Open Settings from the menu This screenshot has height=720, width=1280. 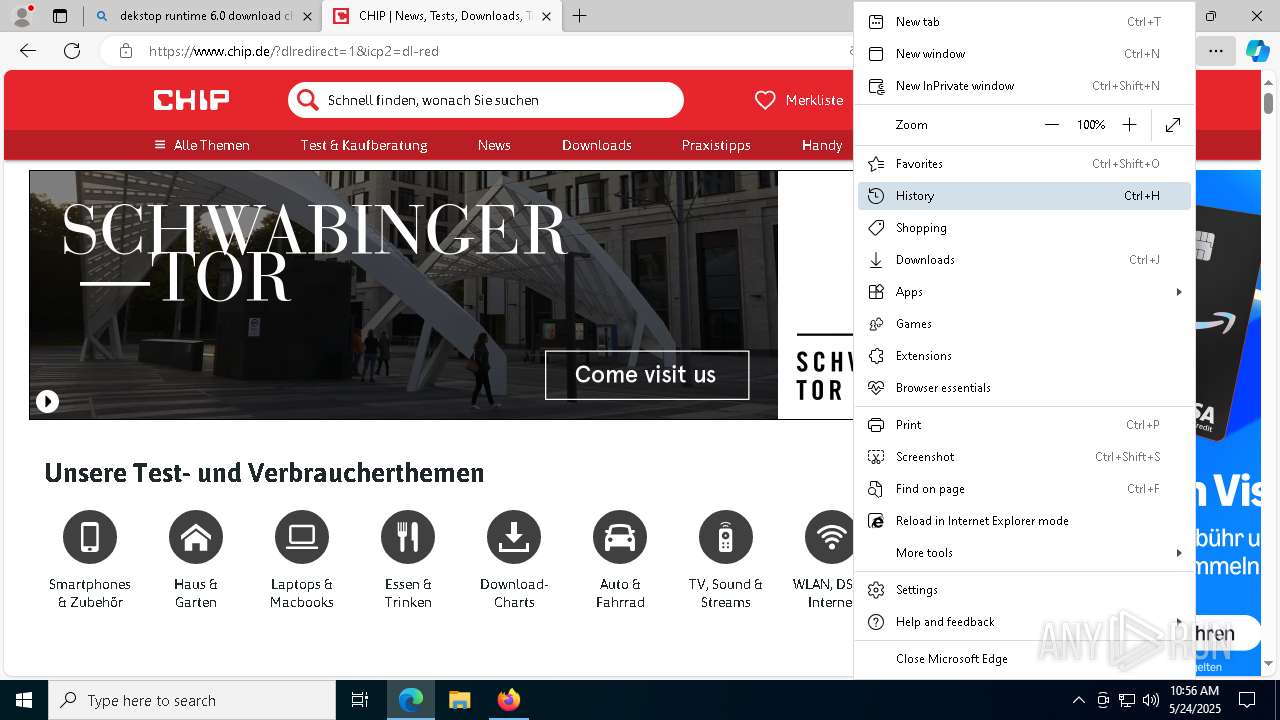click(1024, 590)
